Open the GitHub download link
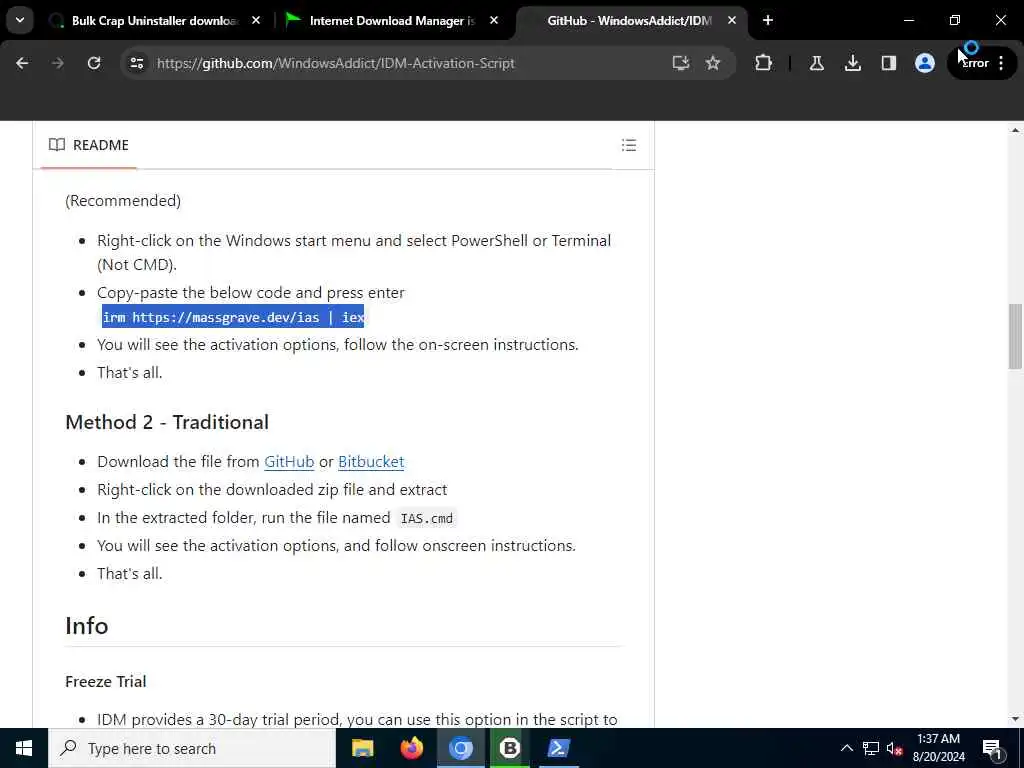The image size is (1024, 768). (289, 462)
